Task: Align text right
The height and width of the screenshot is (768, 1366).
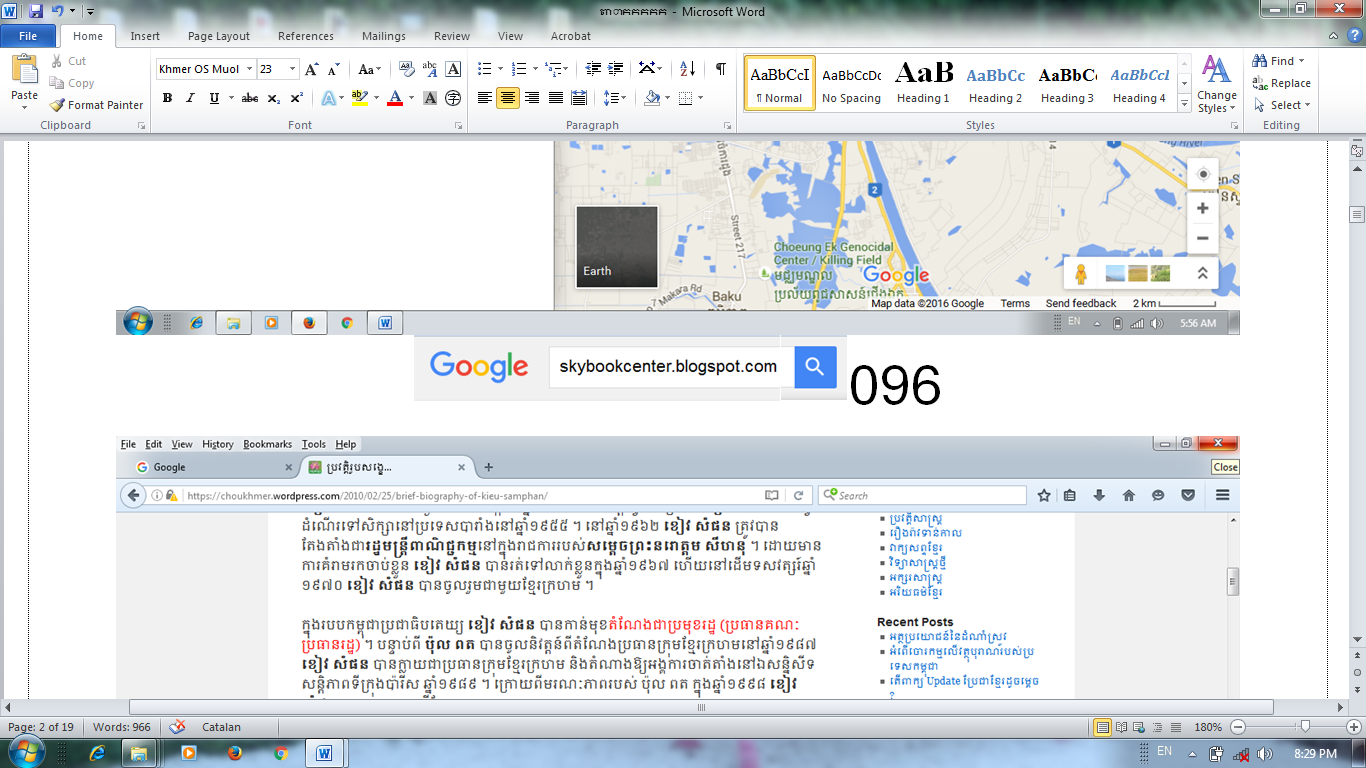Action: 532,98
